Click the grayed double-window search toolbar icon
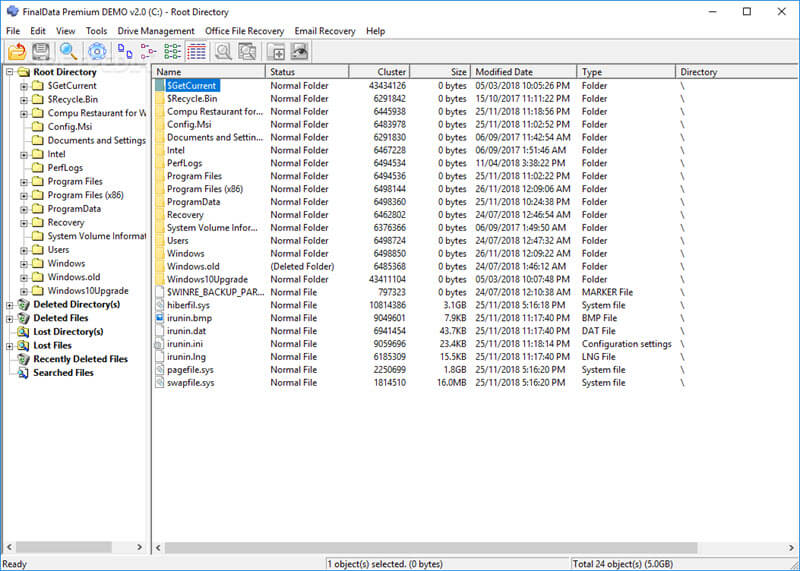The image size is (800, 571). pos(247,52)
